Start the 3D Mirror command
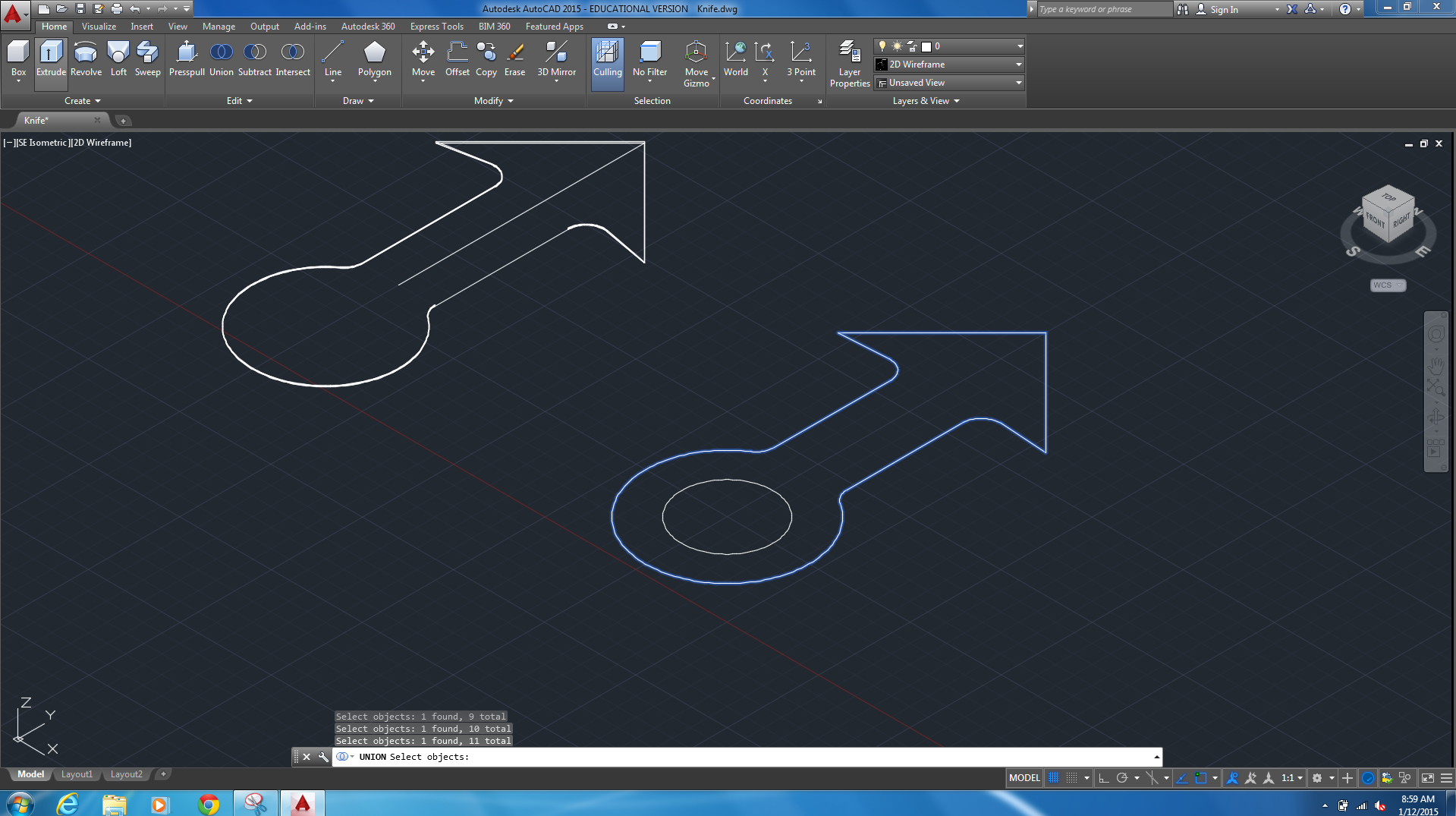 (x=557, y=59)
